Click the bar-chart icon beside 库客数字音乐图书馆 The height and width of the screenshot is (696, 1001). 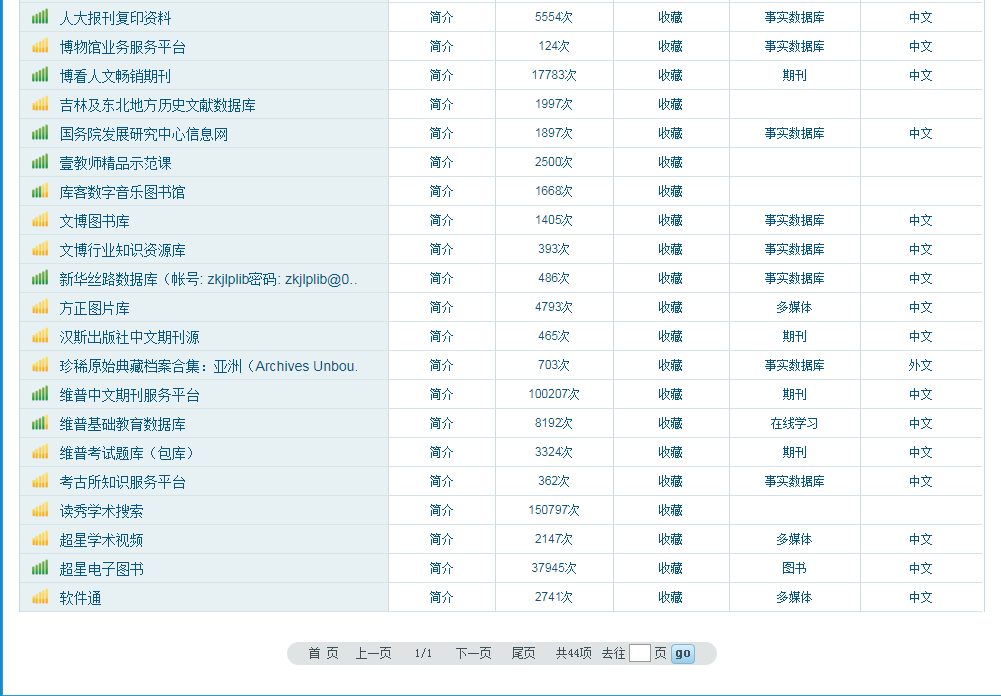coord(40,191)
